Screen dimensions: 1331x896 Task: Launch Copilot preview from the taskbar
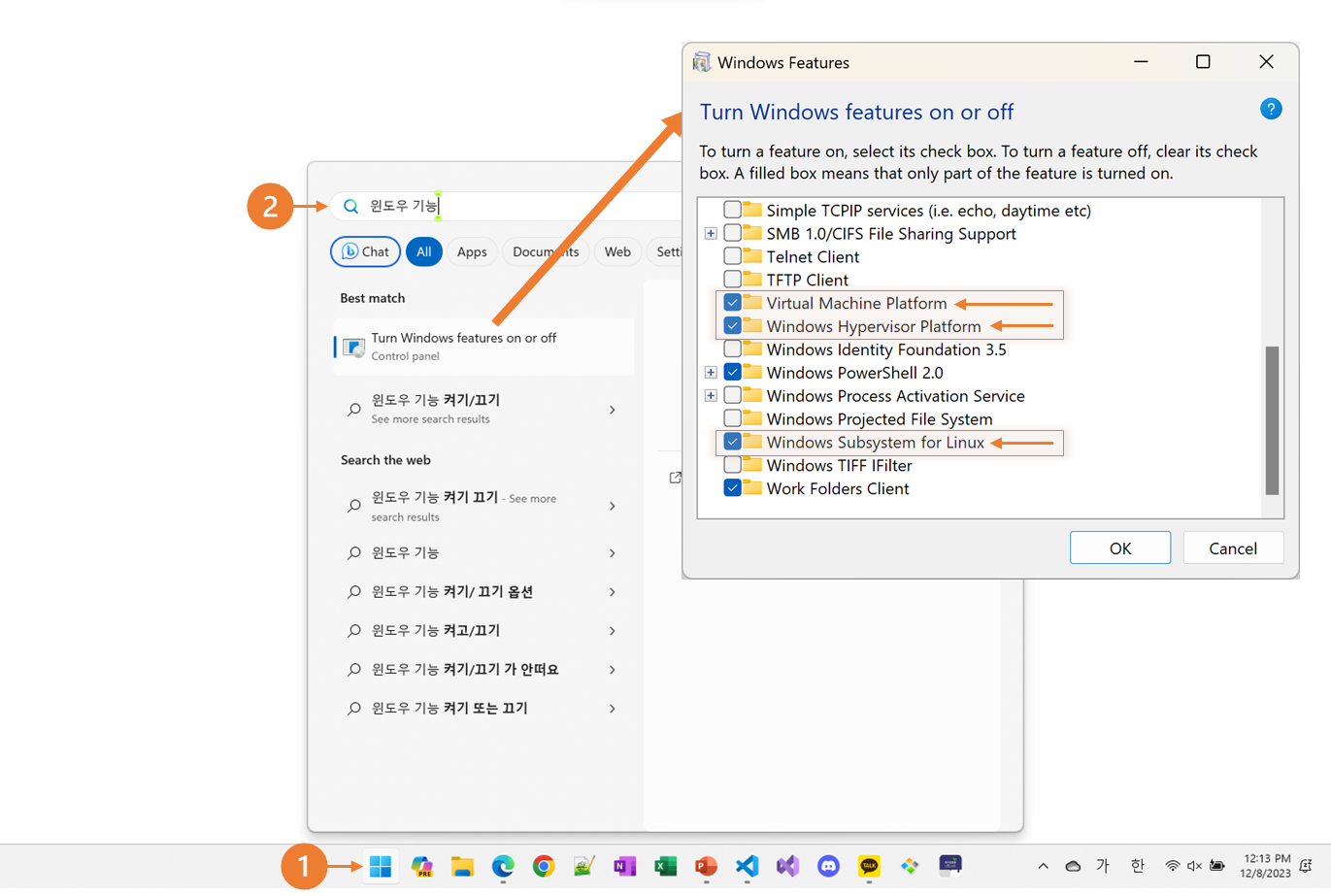click(422, 866)
